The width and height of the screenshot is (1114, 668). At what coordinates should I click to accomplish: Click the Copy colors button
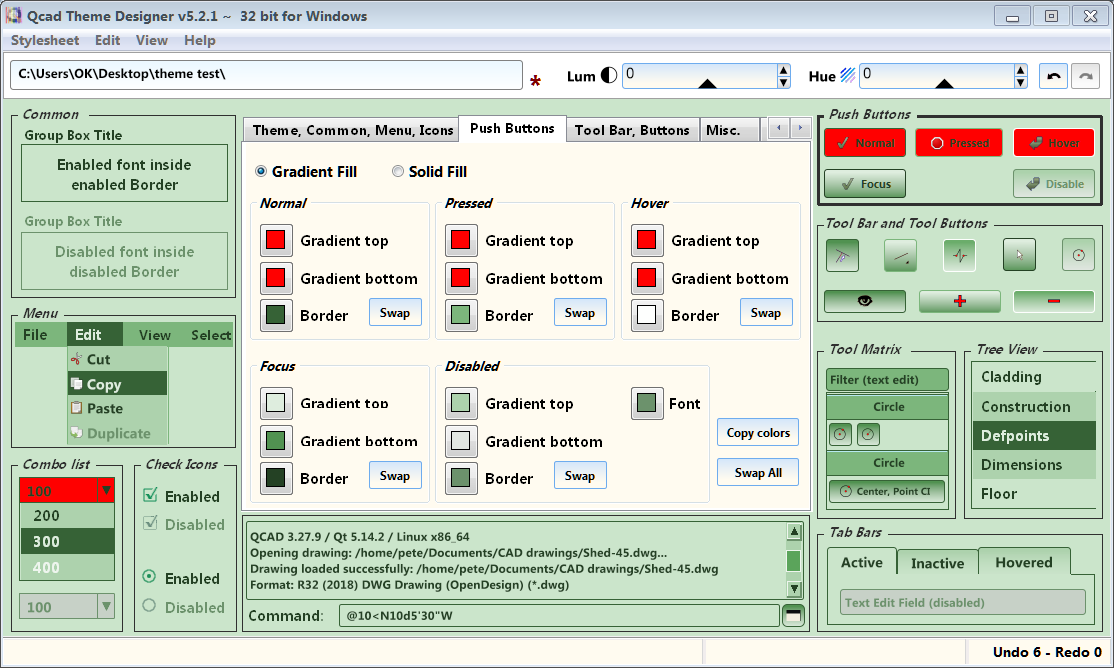pyautogui.click(x=757, y=432)
